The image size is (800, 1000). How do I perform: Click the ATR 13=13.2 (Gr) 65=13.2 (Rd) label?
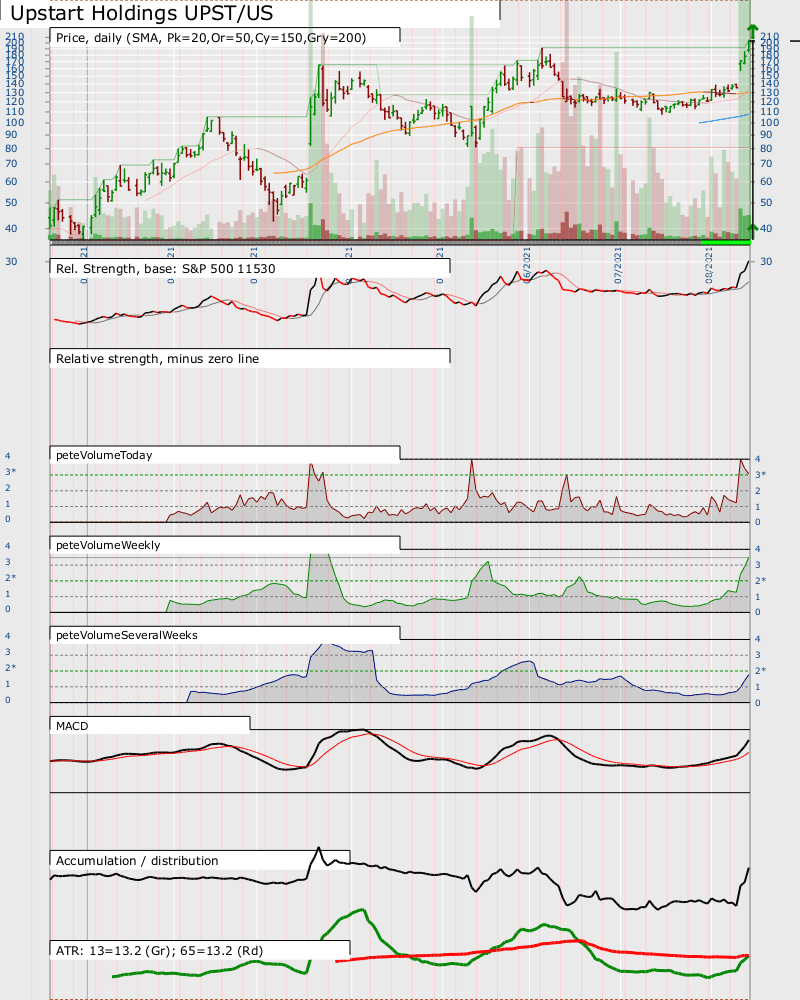(159, 950)
